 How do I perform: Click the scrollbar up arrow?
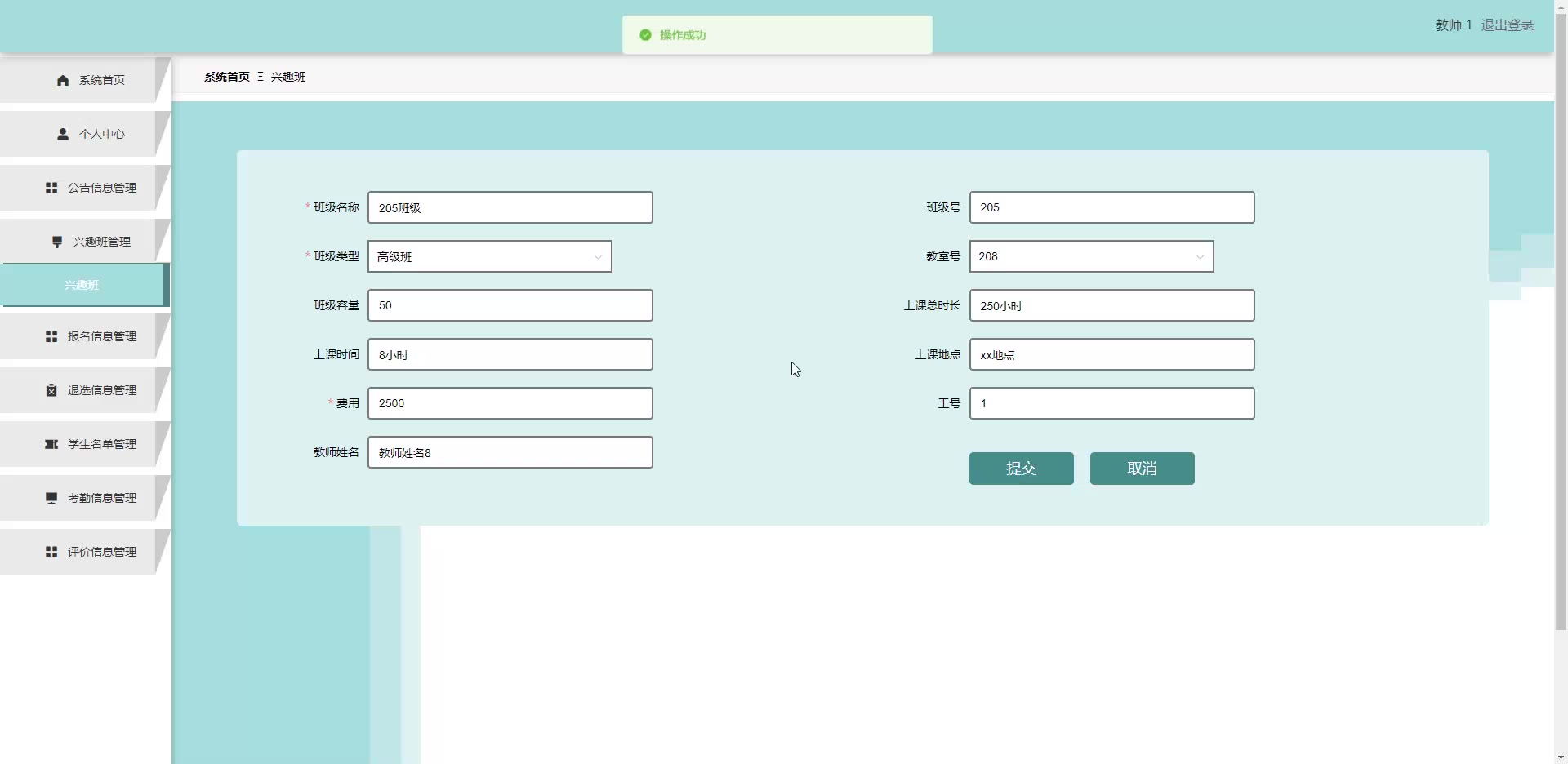point(1561,7)
